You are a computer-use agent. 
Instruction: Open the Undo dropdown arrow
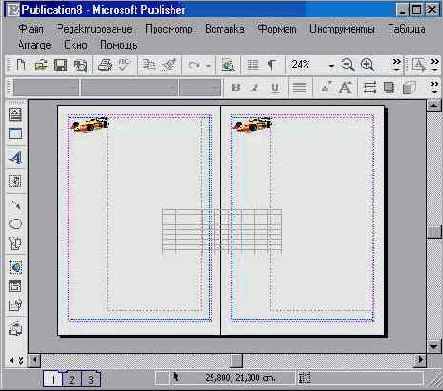pos(208,66)
